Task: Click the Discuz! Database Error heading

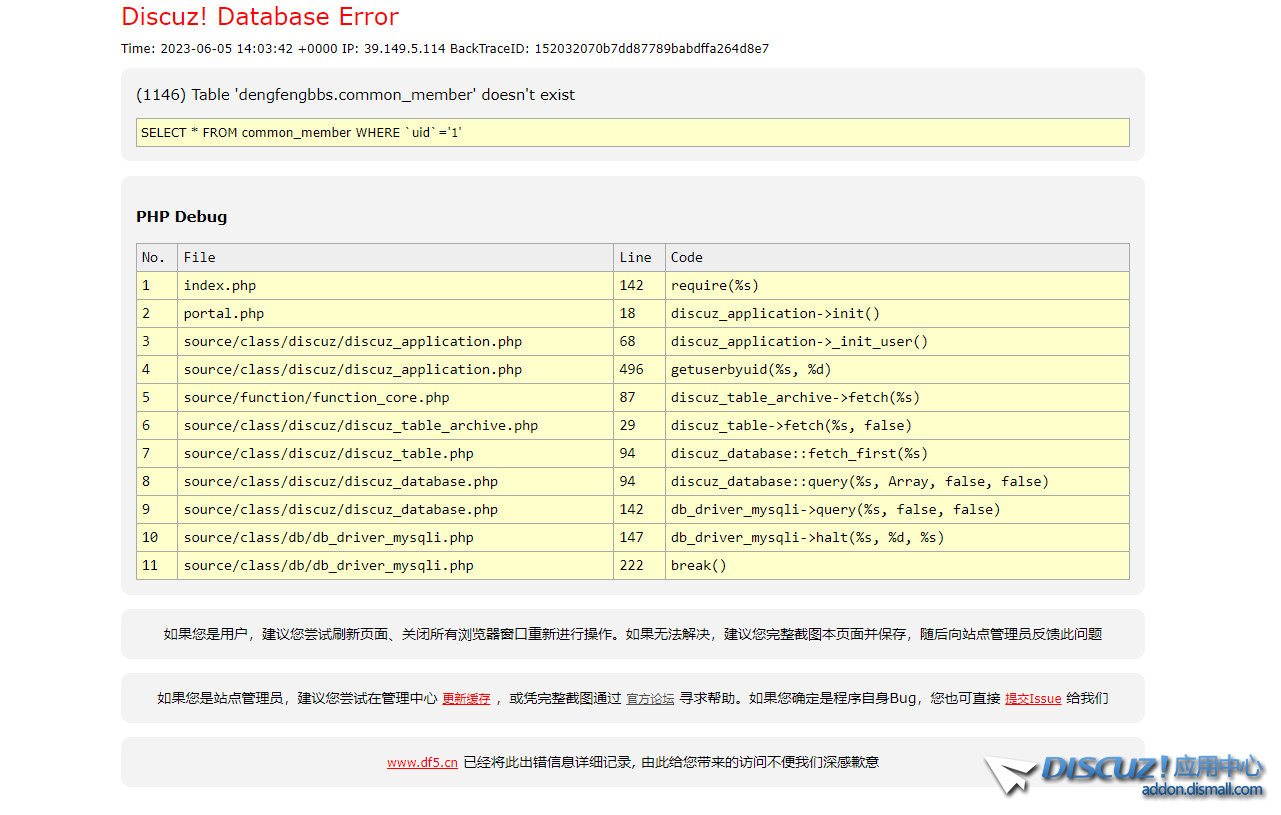Action: (260, 17)
